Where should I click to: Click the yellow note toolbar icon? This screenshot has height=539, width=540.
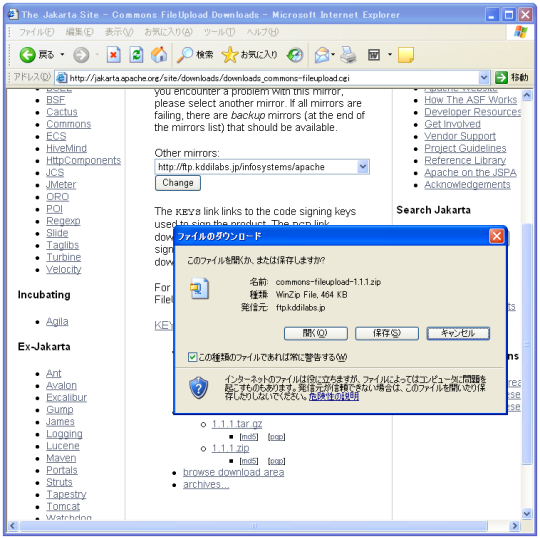click(406, 55)
